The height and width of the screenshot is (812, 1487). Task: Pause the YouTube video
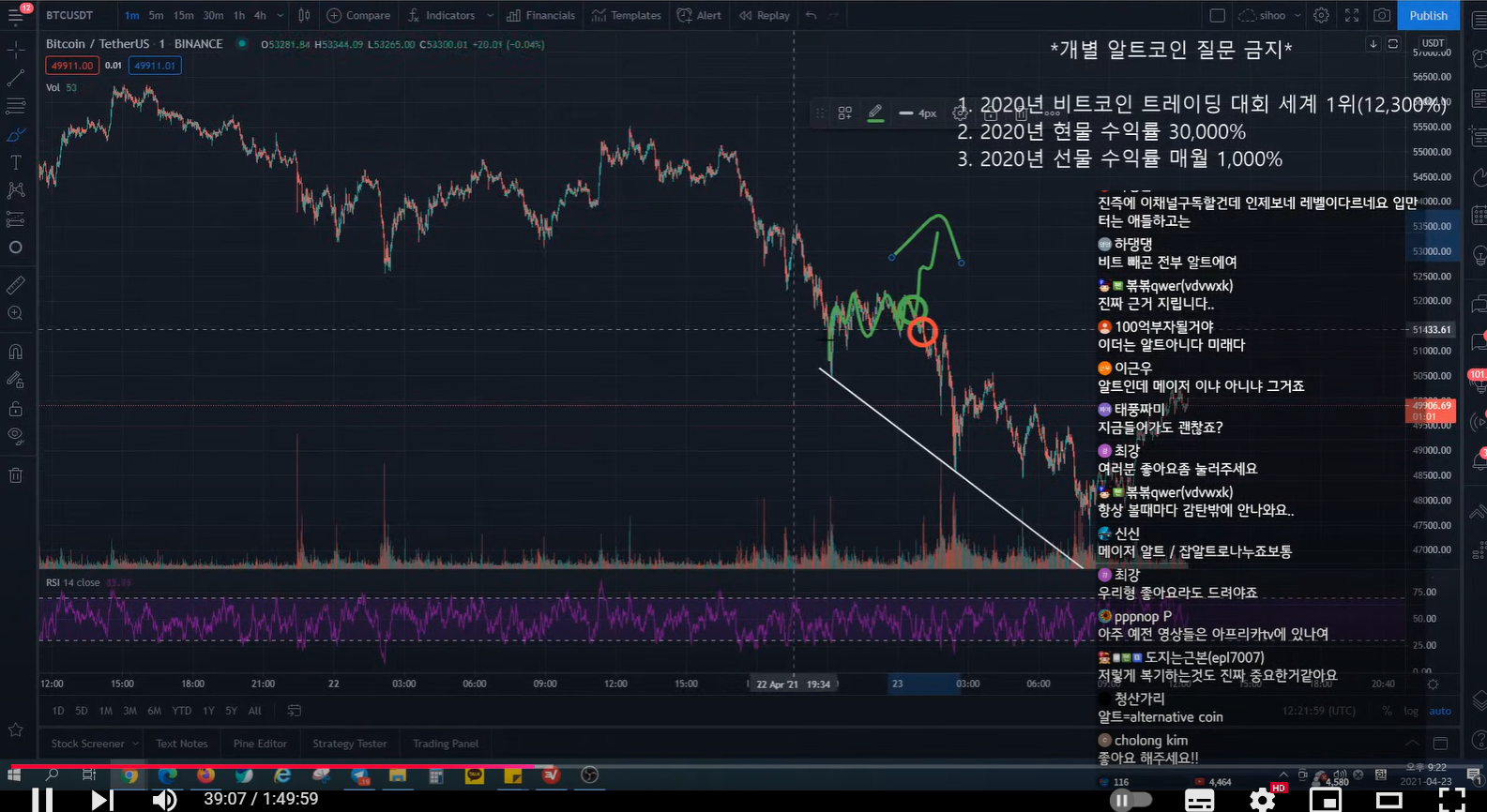(42, 799)
